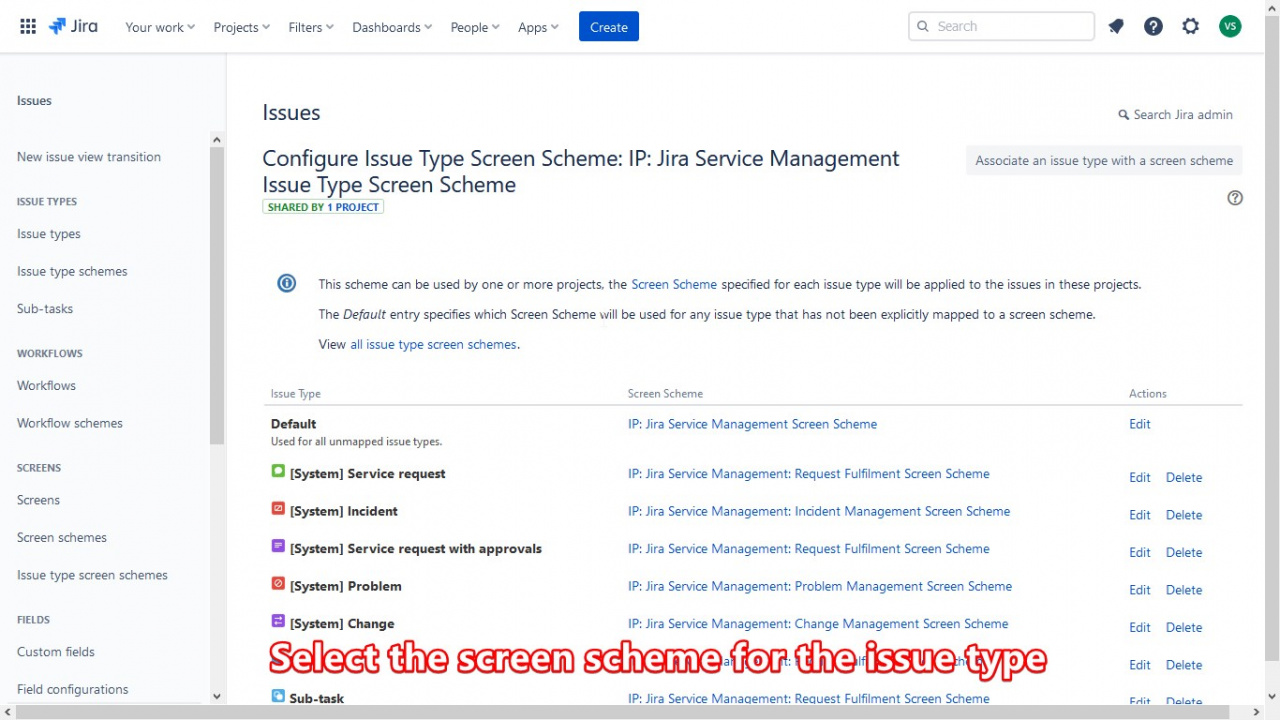Follow the all issue type screen schemes link

coord(433,344)
